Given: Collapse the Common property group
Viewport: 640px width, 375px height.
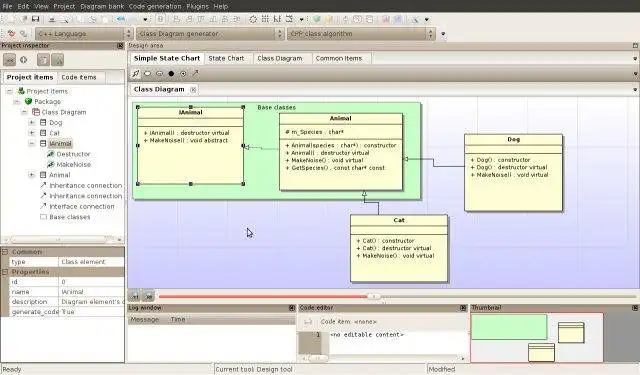Looking at the screenshot, I should coord(5,252).
